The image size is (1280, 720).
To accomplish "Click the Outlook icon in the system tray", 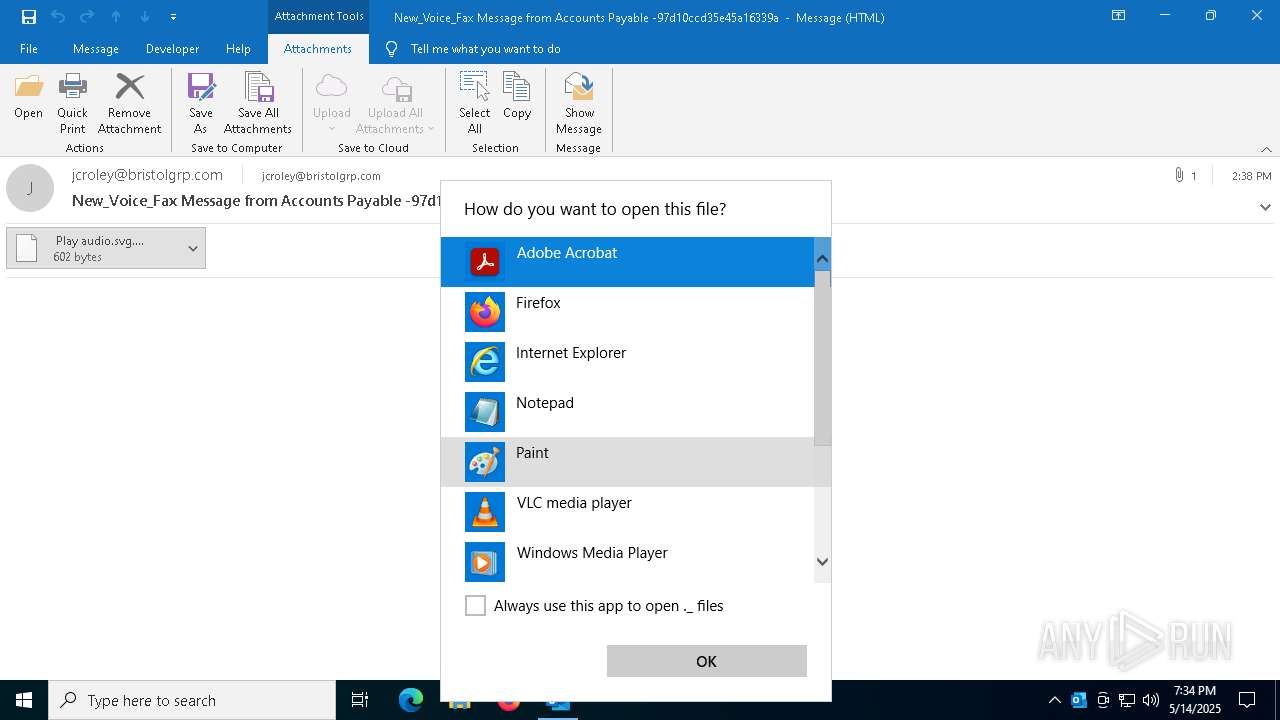I will tap(1079, 700).
